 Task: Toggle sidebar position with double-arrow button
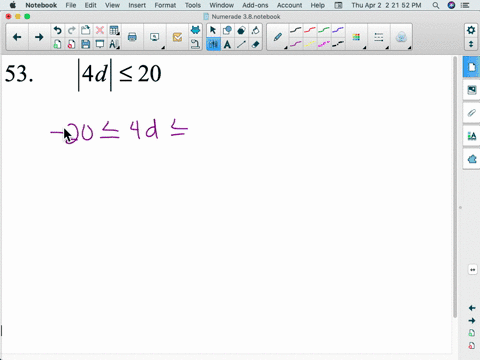pos(473,270)
